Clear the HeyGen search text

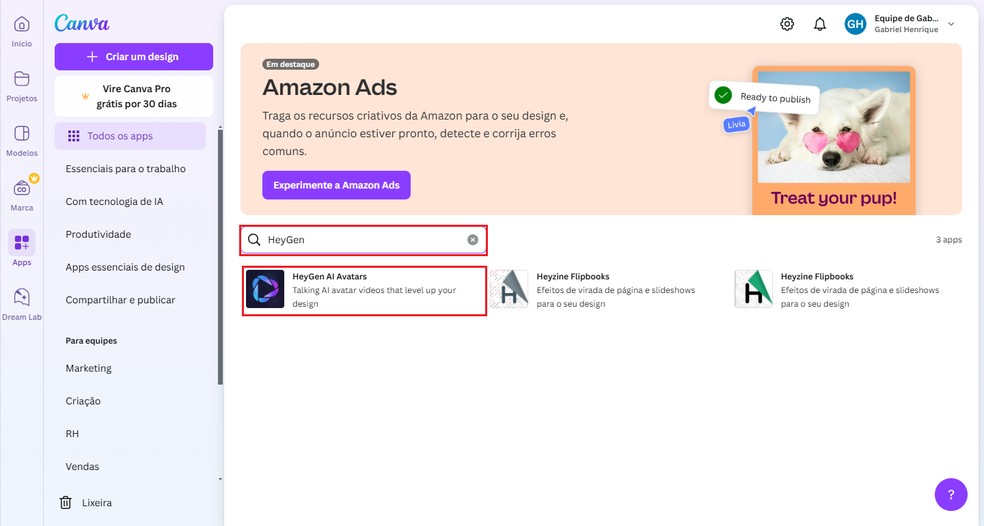[473, 240]
